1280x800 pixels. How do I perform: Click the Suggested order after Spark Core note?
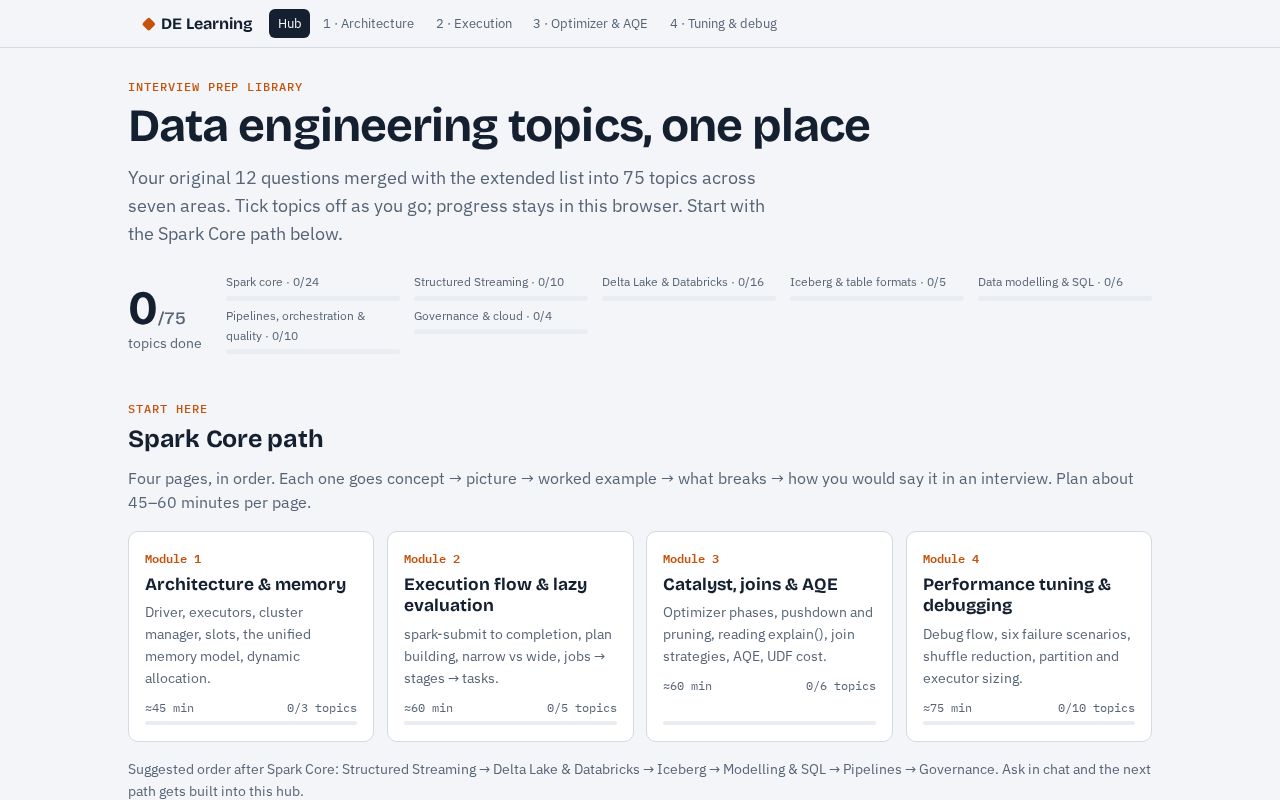(639, 780)
